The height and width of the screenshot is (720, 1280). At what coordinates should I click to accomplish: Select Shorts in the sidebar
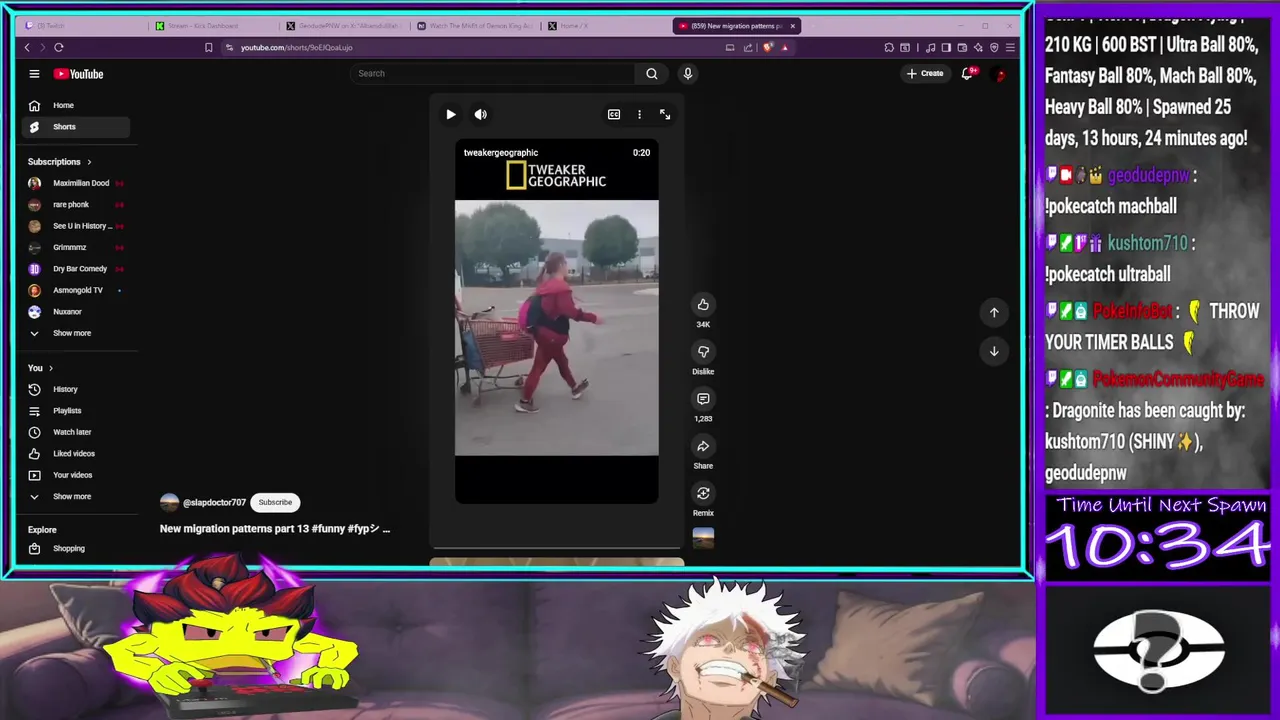76,127
